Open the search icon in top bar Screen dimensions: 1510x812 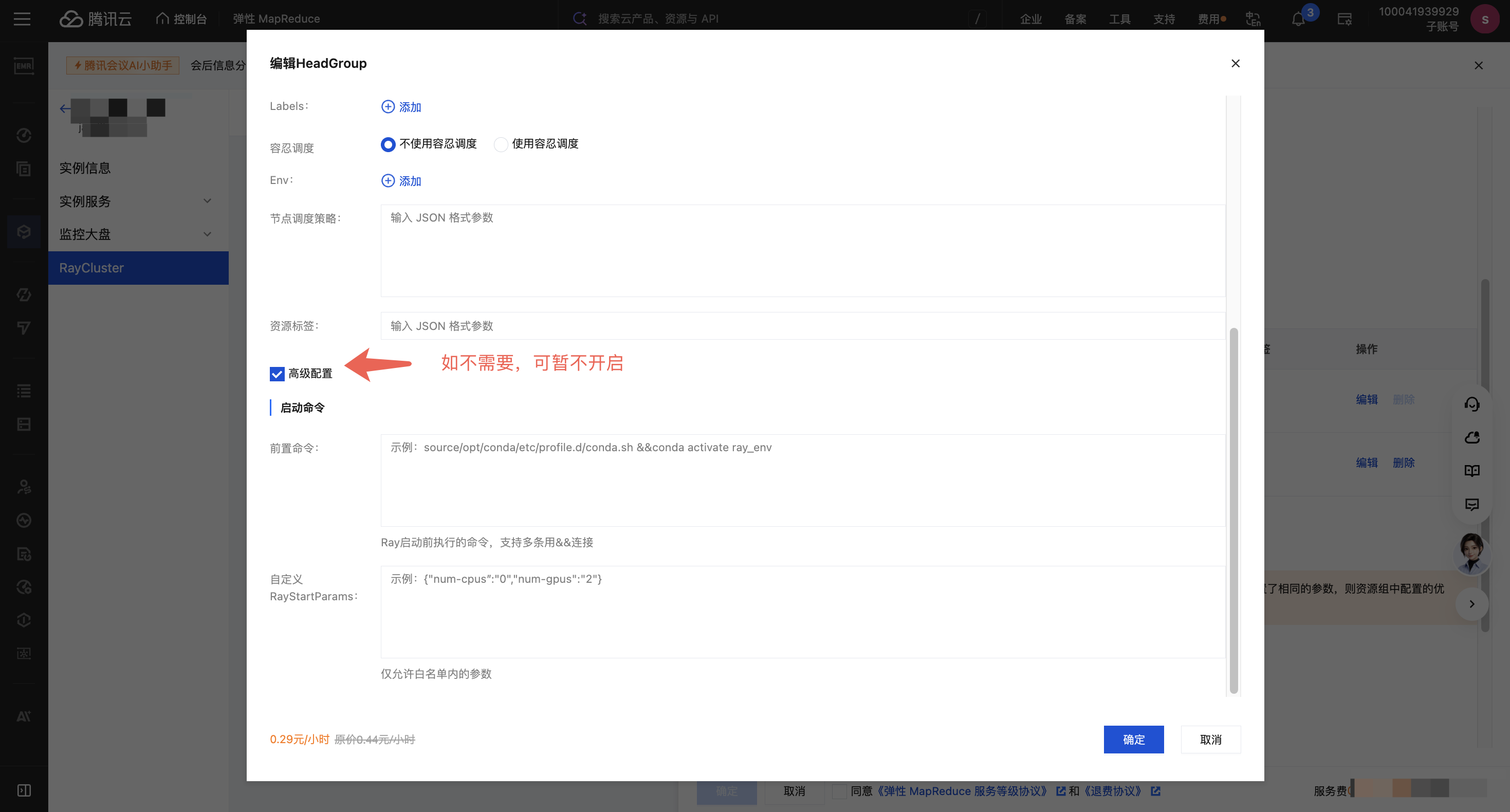click(580, 19)
